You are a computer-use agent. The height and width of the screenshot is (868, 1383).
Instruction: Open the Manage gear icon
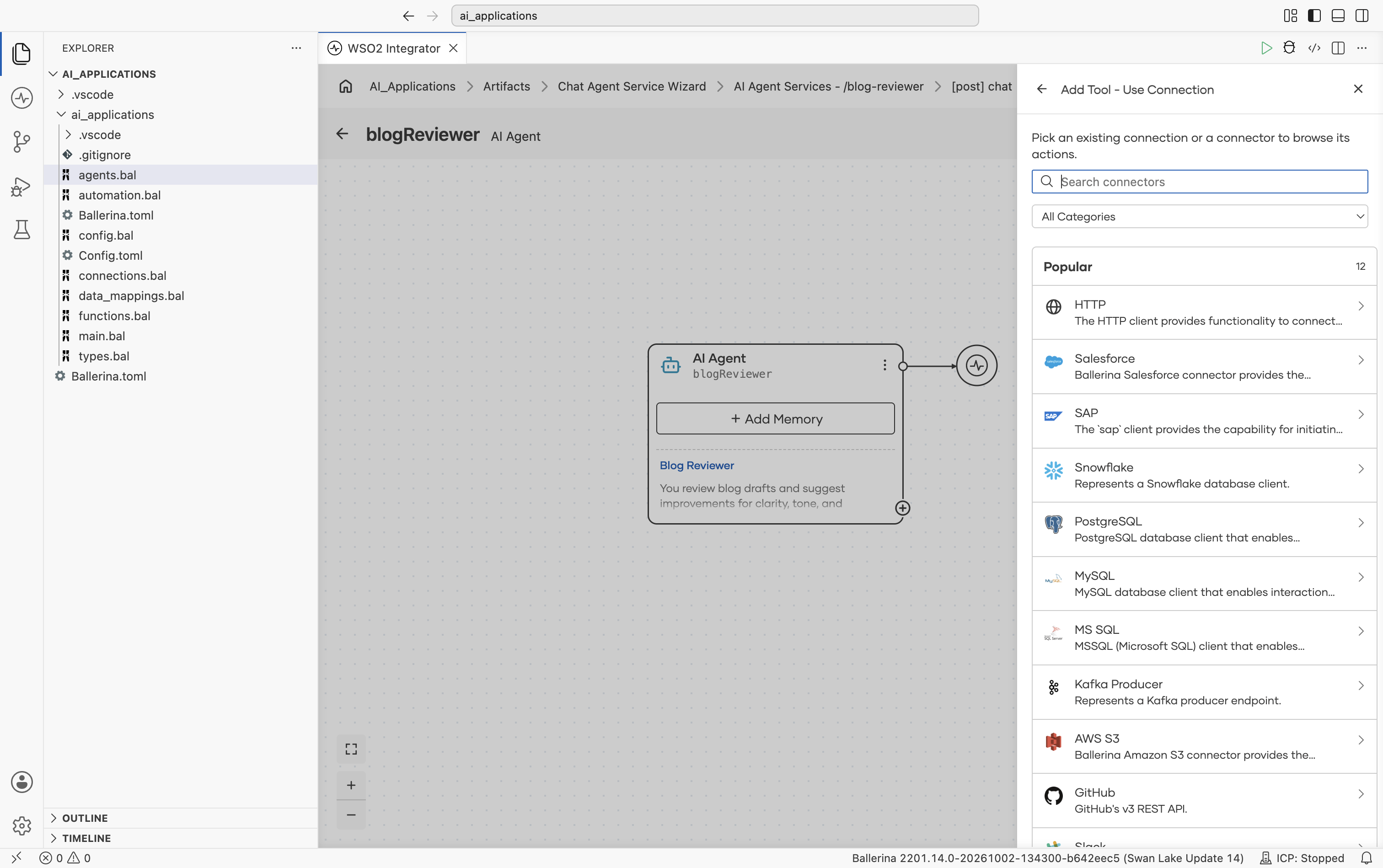21,825
